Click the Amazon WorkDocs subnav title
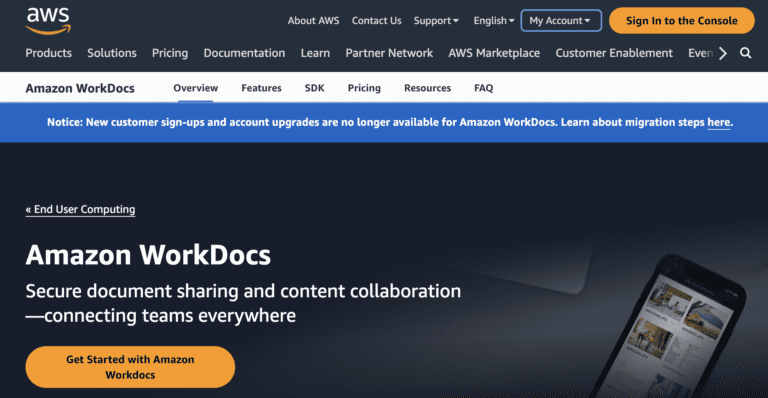Screen dimensions: 768x398 80,88
